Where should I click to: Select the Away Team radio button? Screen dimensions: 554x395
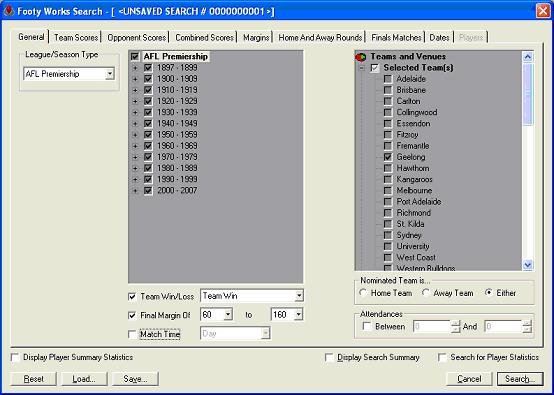pyautogui.click(x=426, y=293)
